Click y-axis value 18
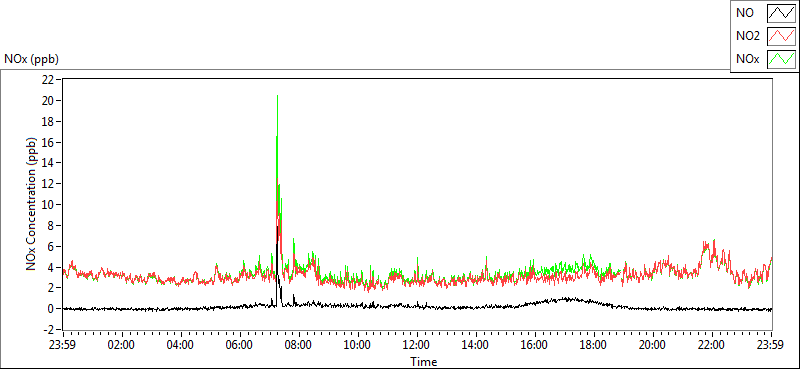This screenshot has width=800, height=369. 48,121
